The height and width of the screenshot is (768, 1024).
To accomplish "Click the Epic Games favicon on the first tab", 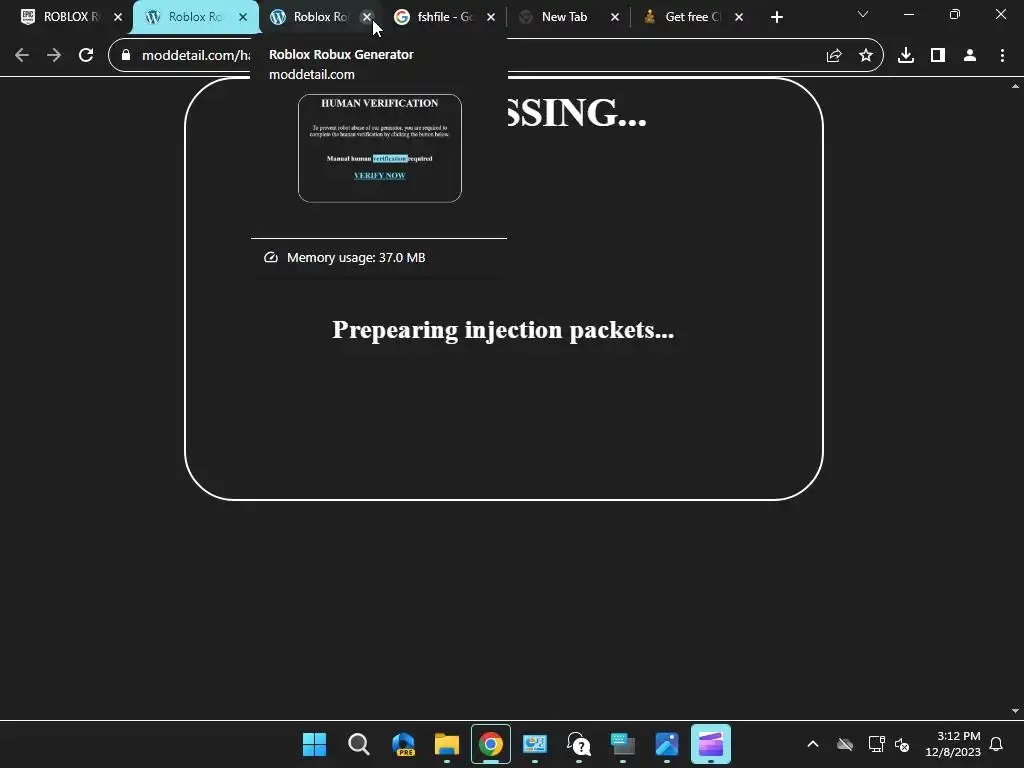I will click(28, 17).
